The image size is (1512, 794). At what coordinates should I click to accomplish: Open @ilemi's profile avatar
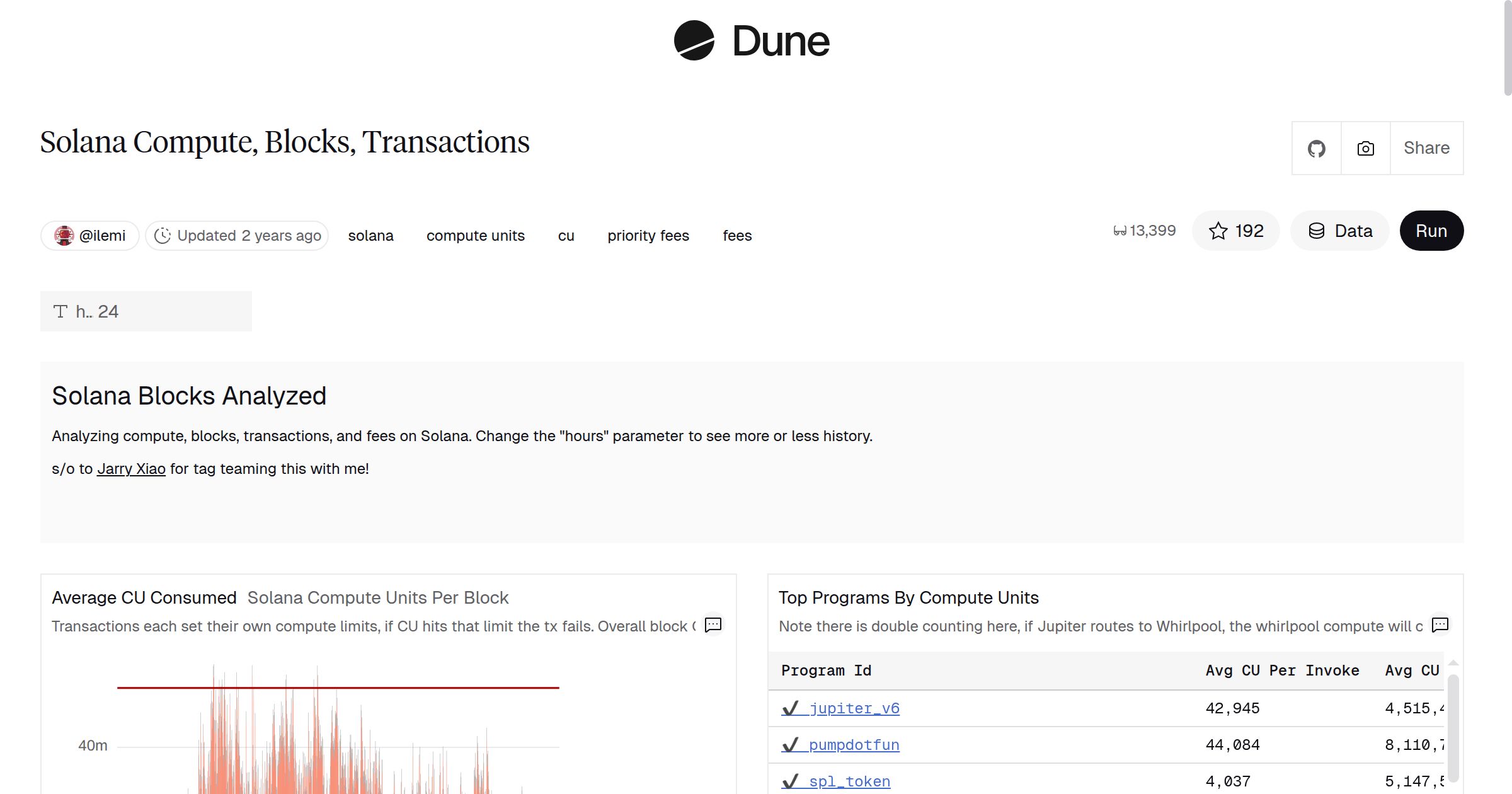coord(65,235)
